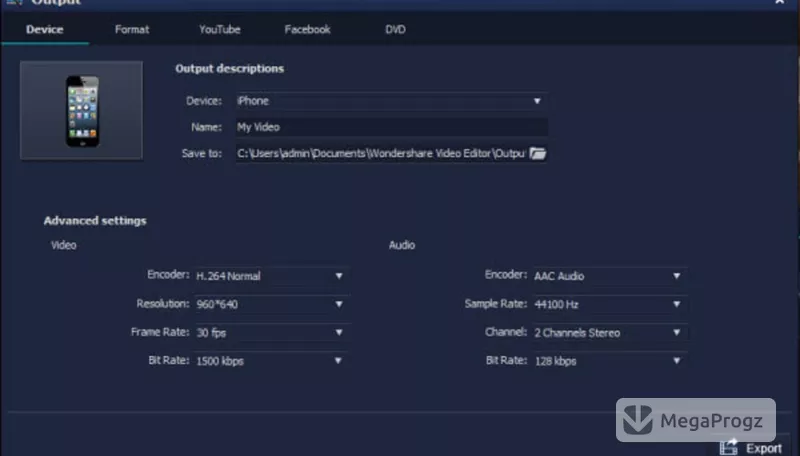The height and width of the screenshot is (456, 800).
Task: Open the browse folder icon beside Save to
Action: pos(537,154)
